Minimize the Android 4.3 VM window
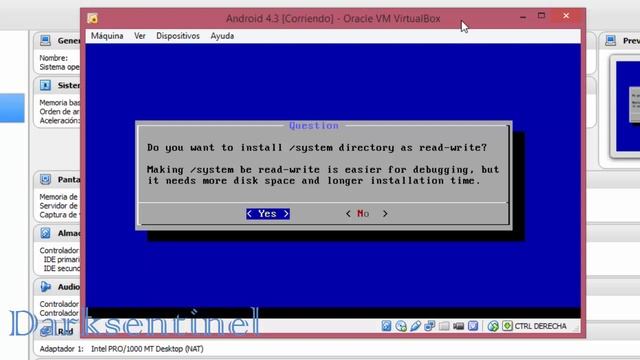This screenshot has width=640, height=360. pyautogui.click(x=523, y=16)
